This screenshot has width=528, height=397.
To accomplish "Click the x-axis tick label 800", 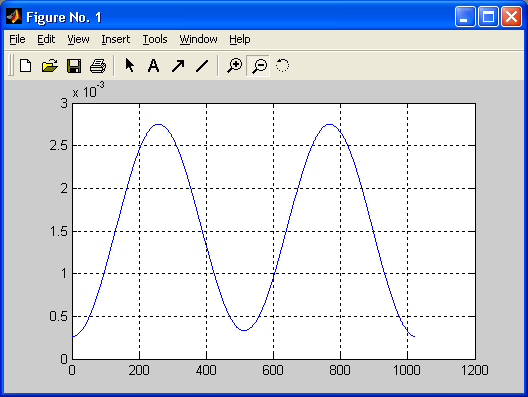I will pos(340,370).
